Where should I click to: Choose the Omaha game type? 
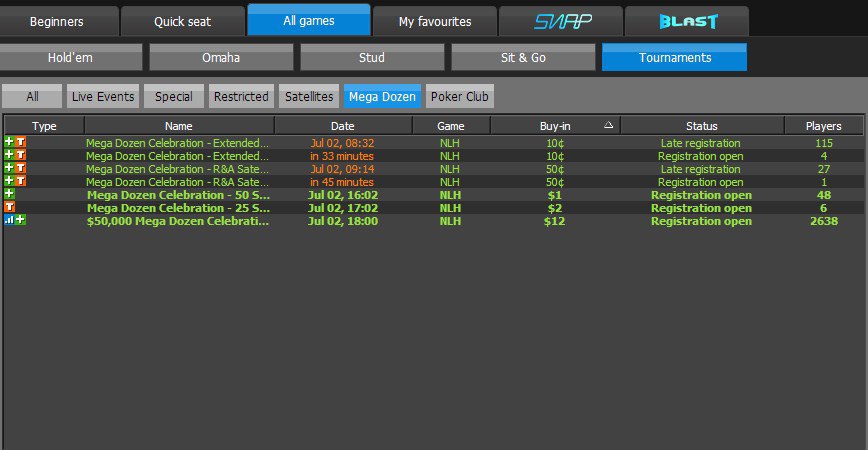(x=221, y=58)
